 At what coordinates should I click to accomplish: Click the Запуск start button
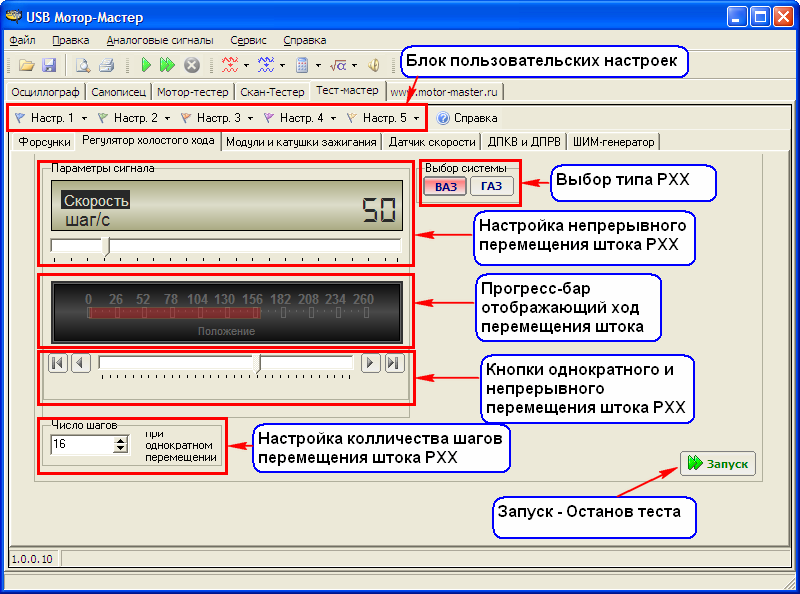(x=718, y=463)
